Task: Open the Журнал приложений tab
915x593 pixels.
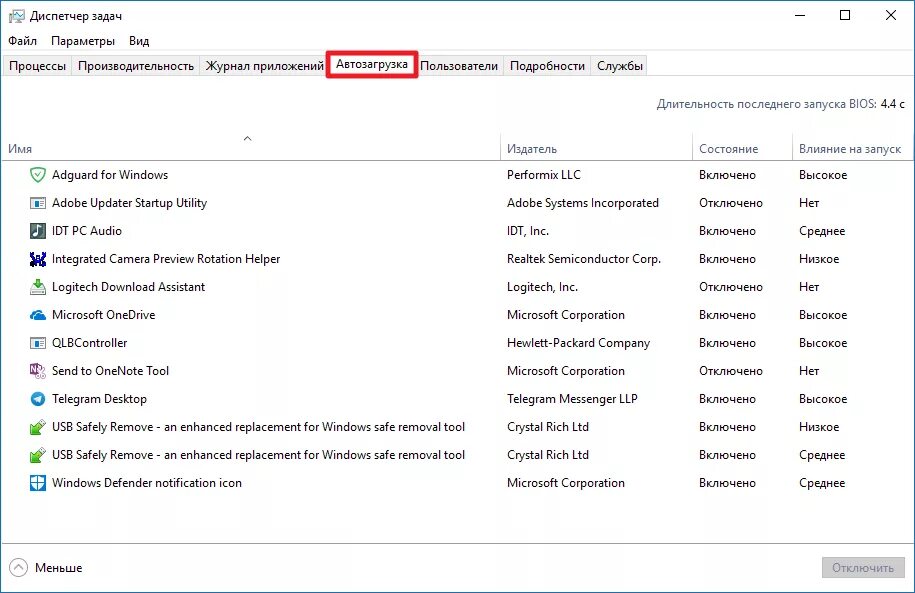Action: click(264, 66)
